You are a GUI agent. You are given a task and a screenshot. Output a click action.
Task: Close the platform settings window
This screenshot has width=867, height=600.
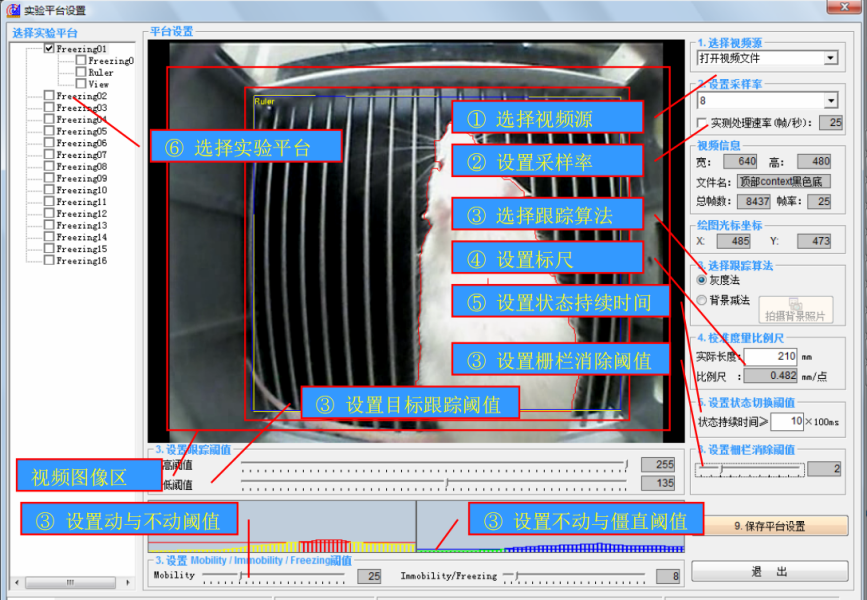click(843, 10)
